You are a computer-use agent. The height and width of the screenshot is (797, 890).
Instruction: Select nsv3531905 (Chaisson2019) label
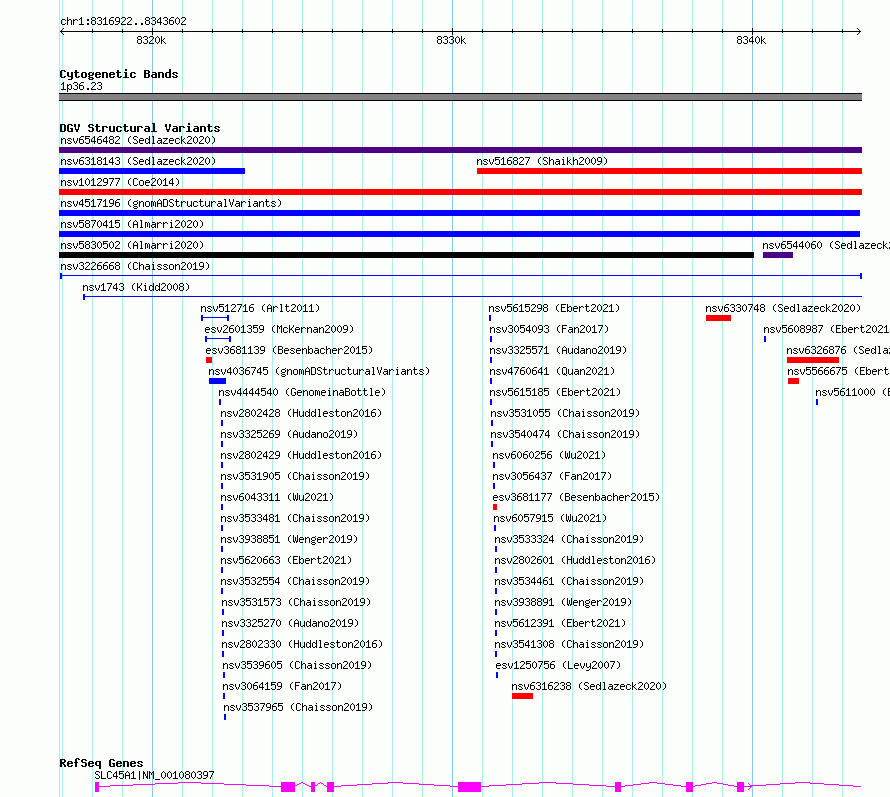click(295, 476)
